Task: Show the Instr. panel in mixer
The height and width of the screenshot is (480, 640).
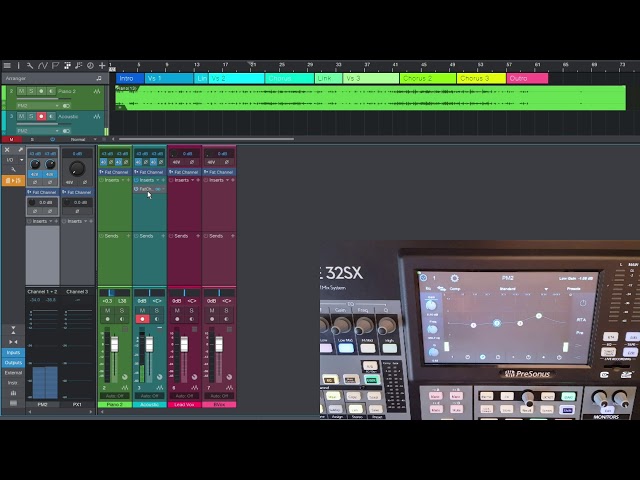Action: [x=13, y=383]
